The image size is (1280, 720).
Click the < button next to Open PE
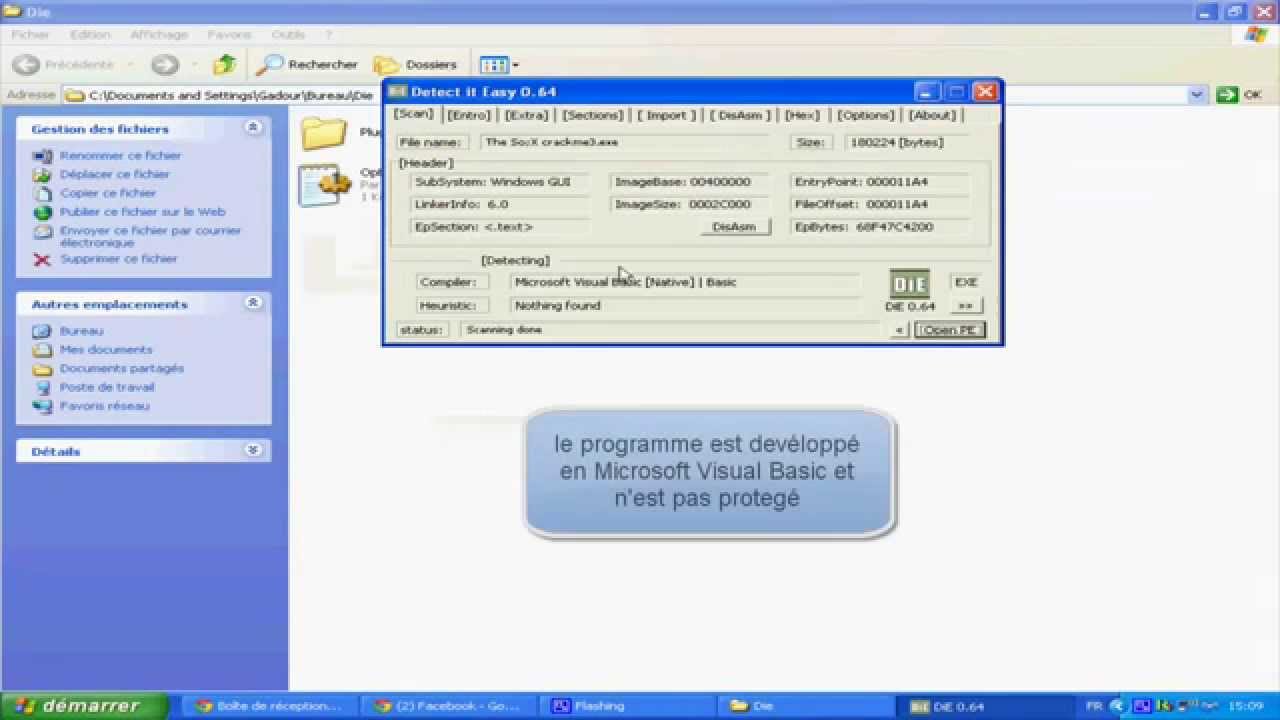[x=899, y=330]
